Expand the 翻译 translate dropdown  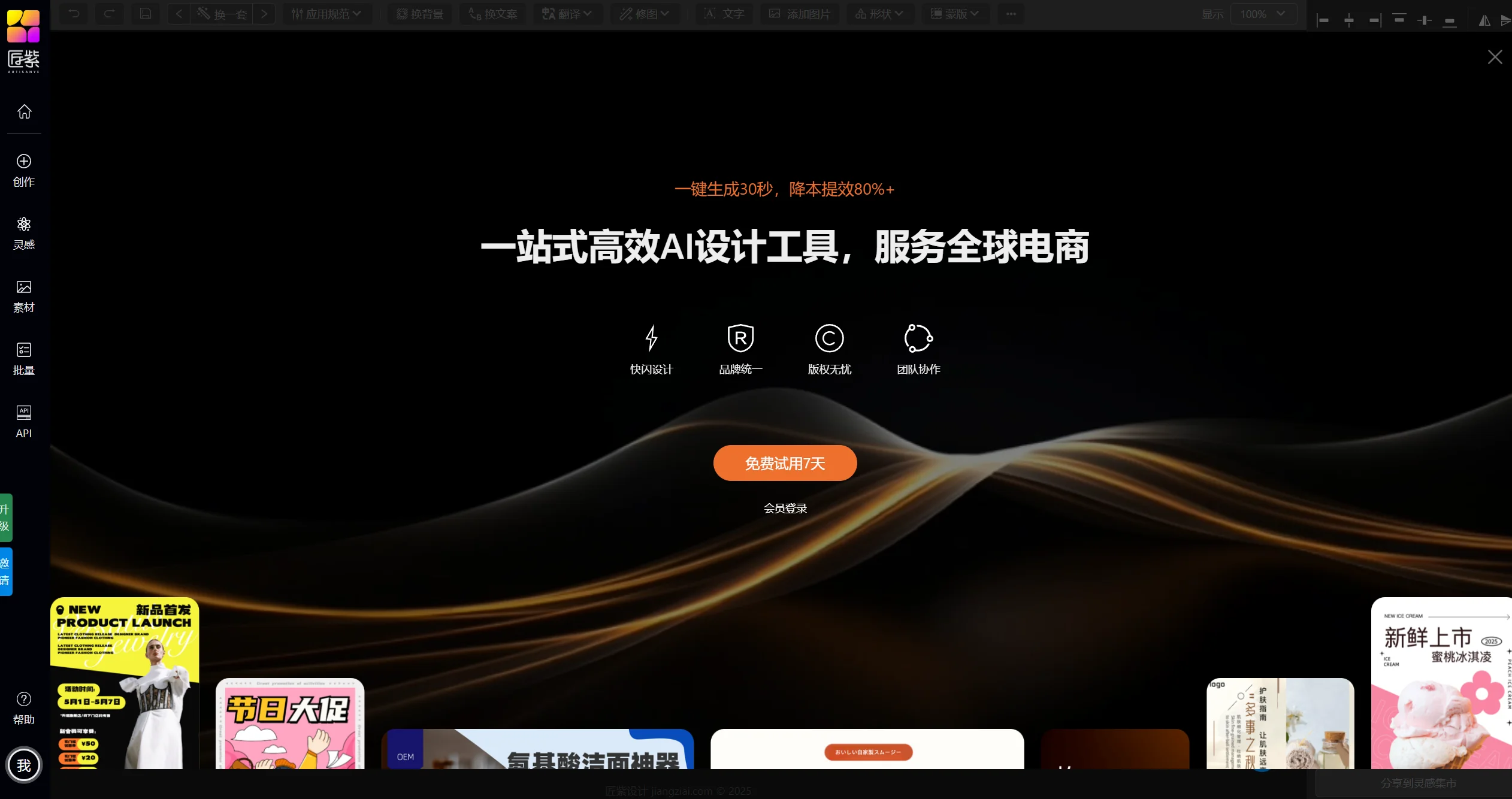click(567, 14)
